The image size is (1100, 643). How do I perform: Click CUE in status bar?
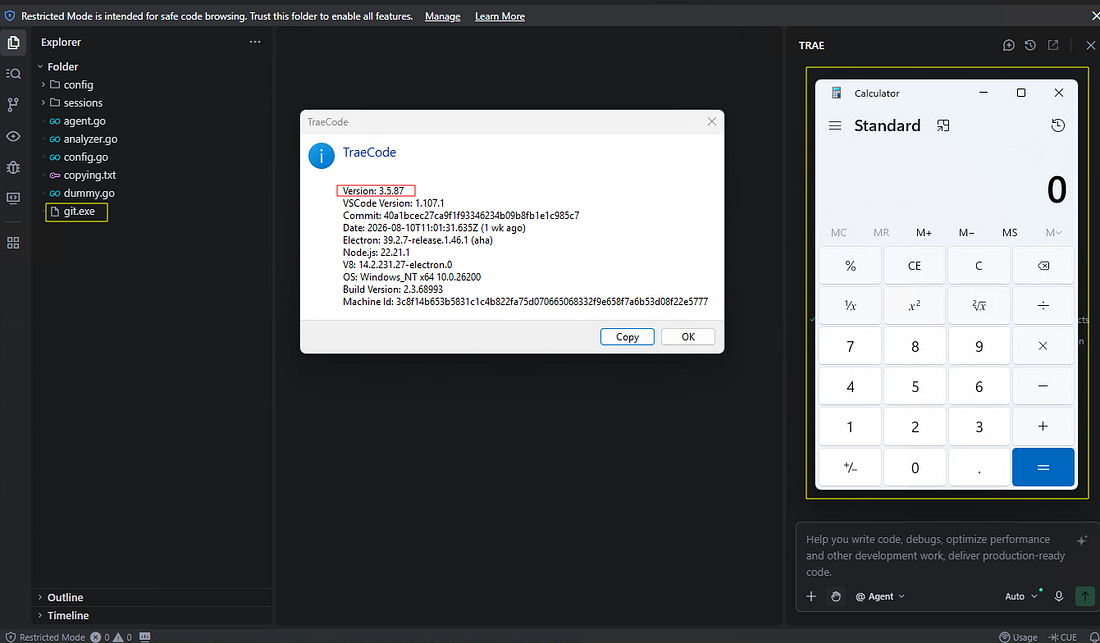tap(1062, 637)
